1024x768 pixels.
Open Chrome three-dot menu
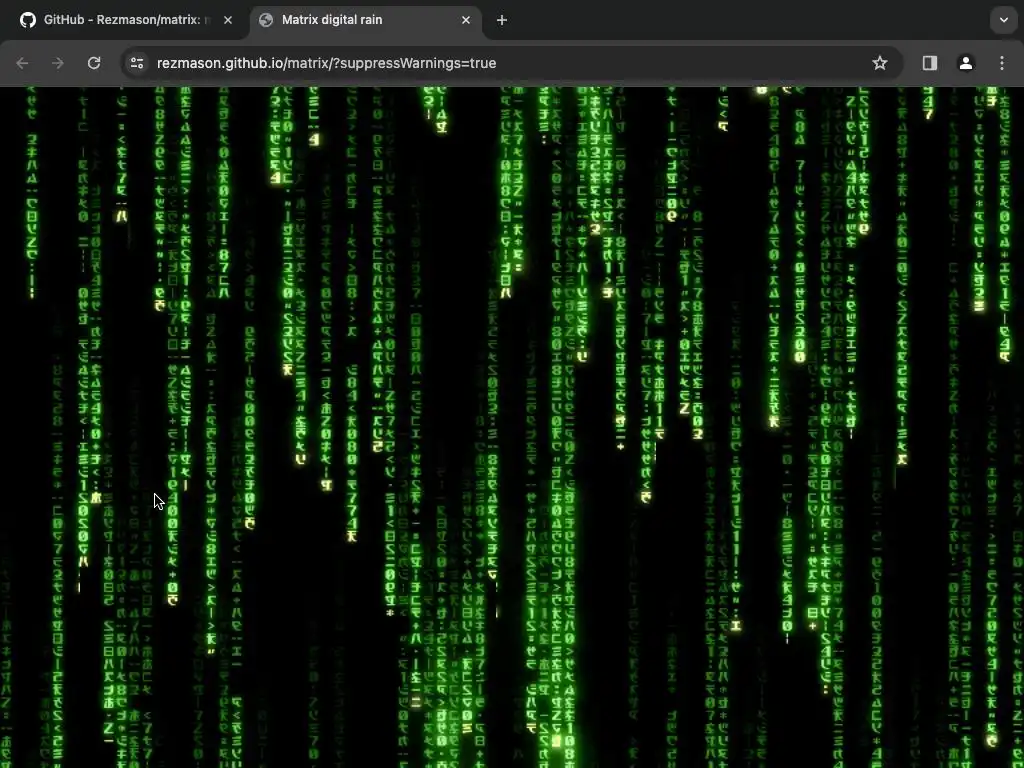(1002, 63)
